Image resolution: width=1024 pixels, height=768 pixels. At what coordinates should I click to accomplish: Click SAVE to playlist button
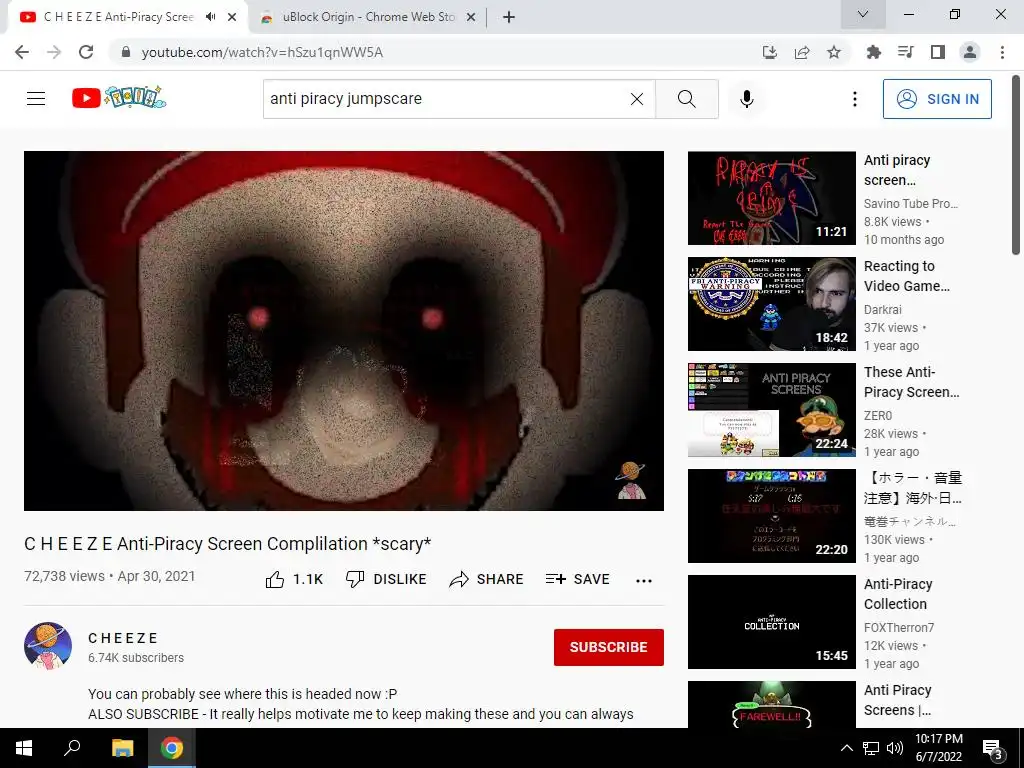(x=577, y=579)
